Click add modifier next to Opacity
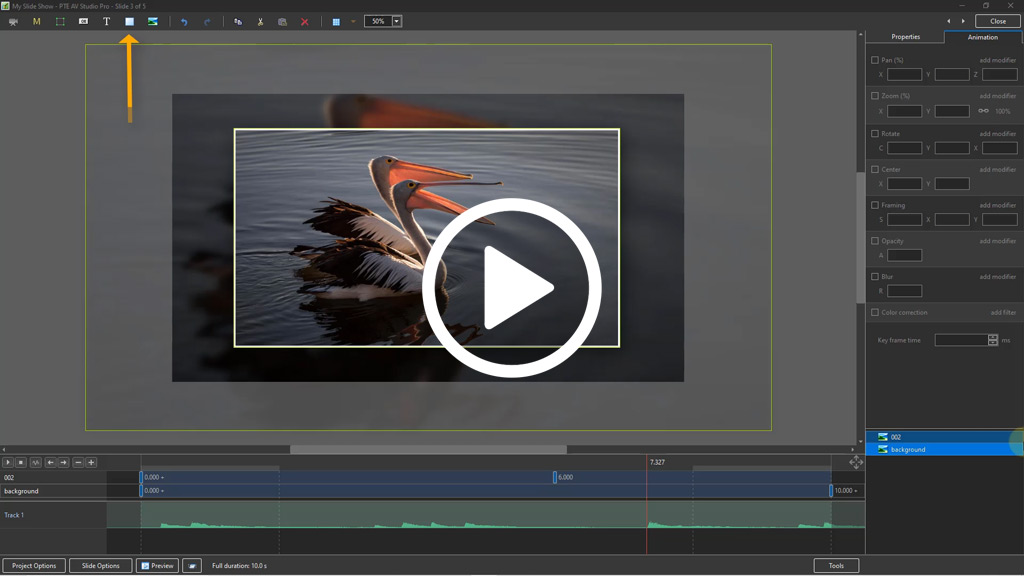This screenshot has width=1024, height=576. click(x=997, y=241)
